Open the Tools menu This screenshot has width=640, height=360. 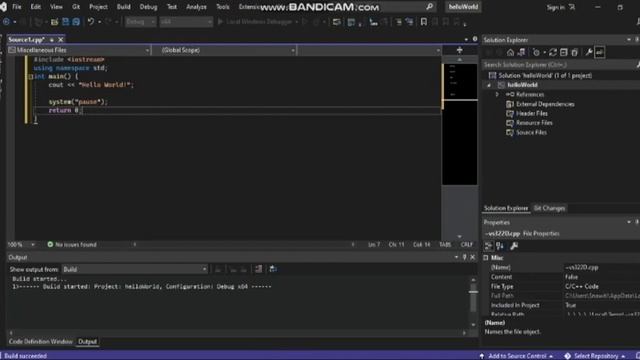click(223, 7)
